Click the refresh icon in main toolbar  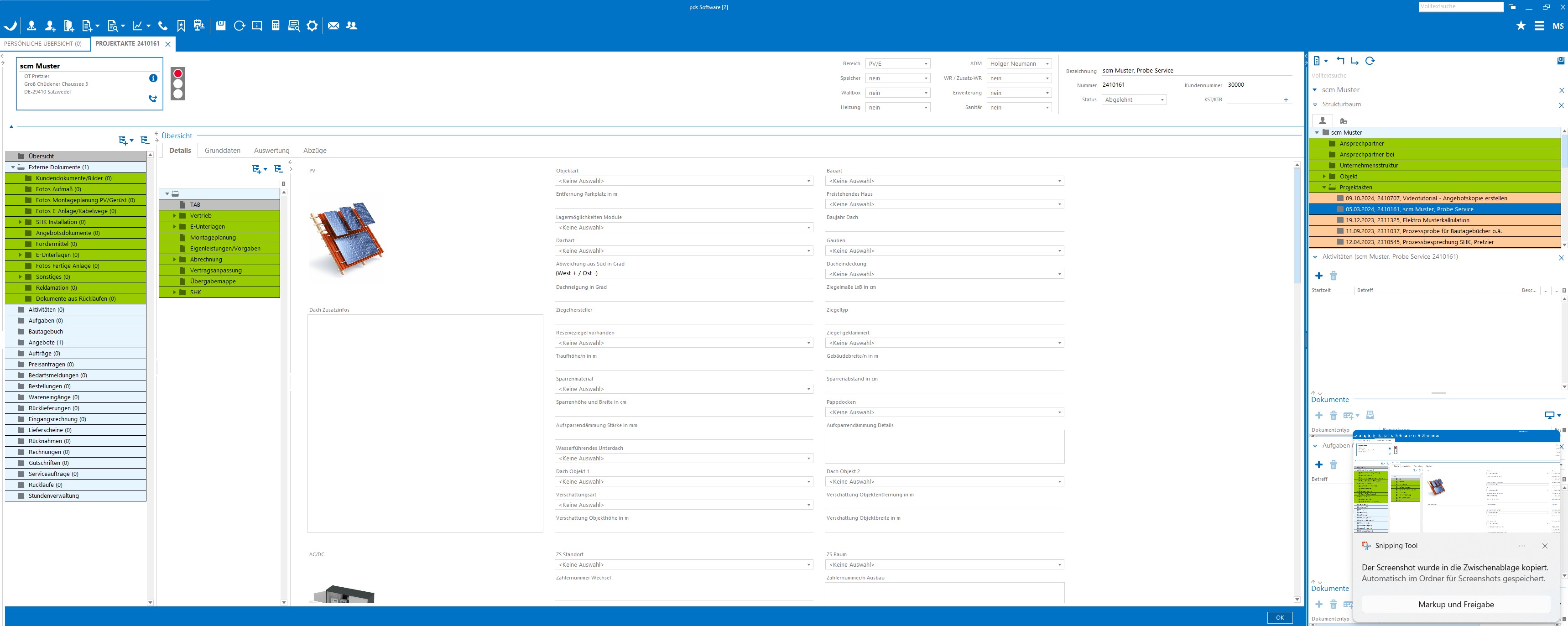point(239,26)
